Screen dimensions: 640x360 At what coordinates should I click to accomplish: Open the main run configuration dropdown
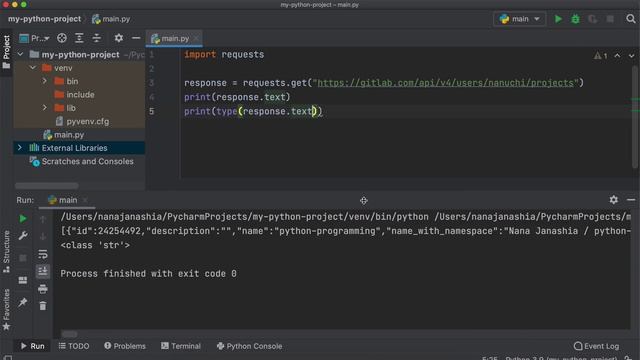pos(520,19)
